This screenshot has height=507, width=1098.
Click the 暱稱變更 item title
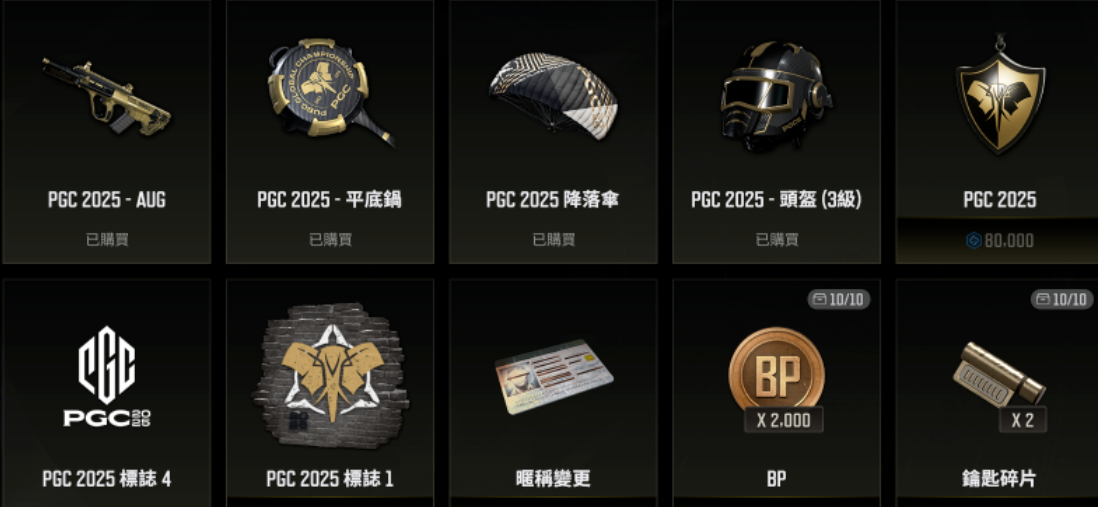(x=553, y=479)
